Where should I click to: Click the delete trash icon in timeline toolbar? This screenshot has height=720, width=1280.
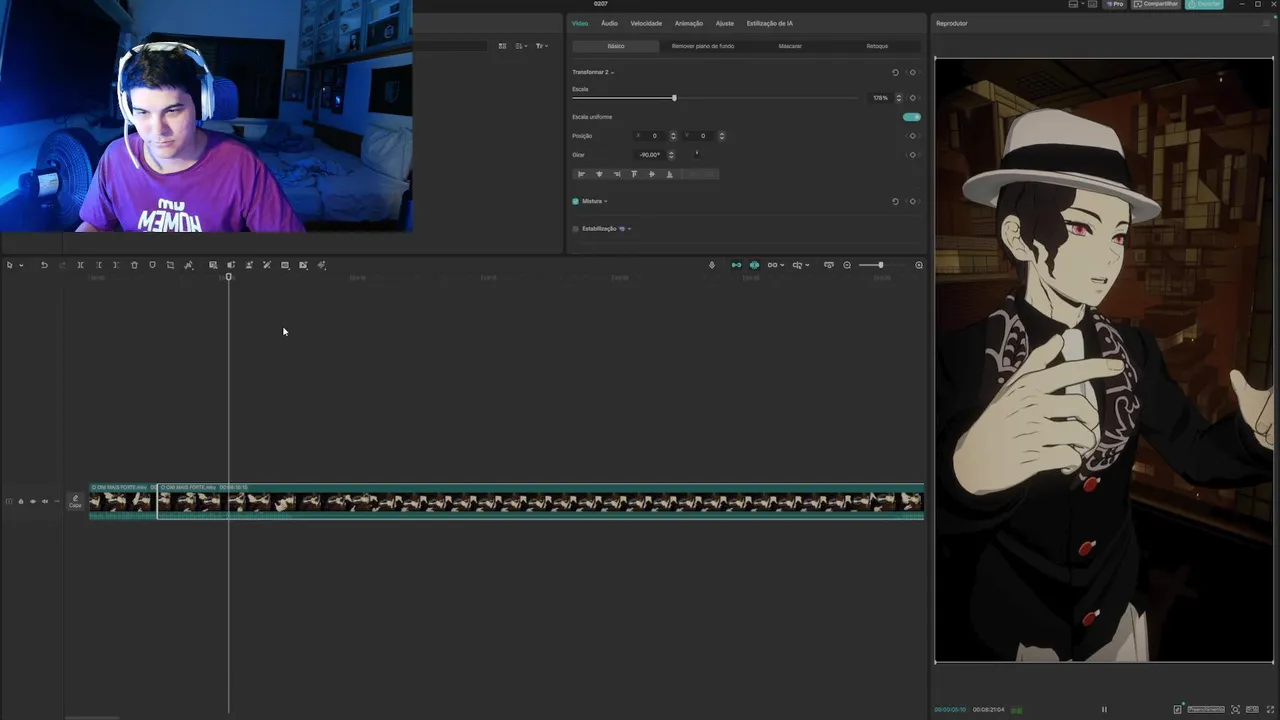click(134, 265)
